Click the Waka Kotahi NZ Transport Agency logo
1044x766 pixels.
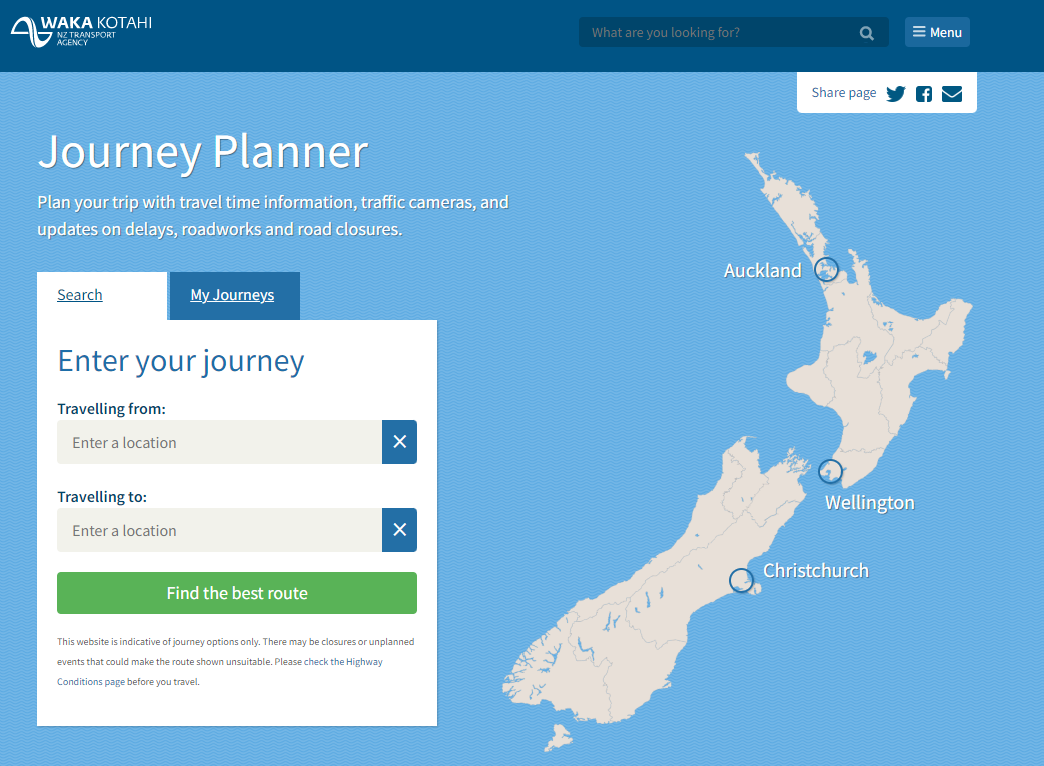tap(81, 31)
